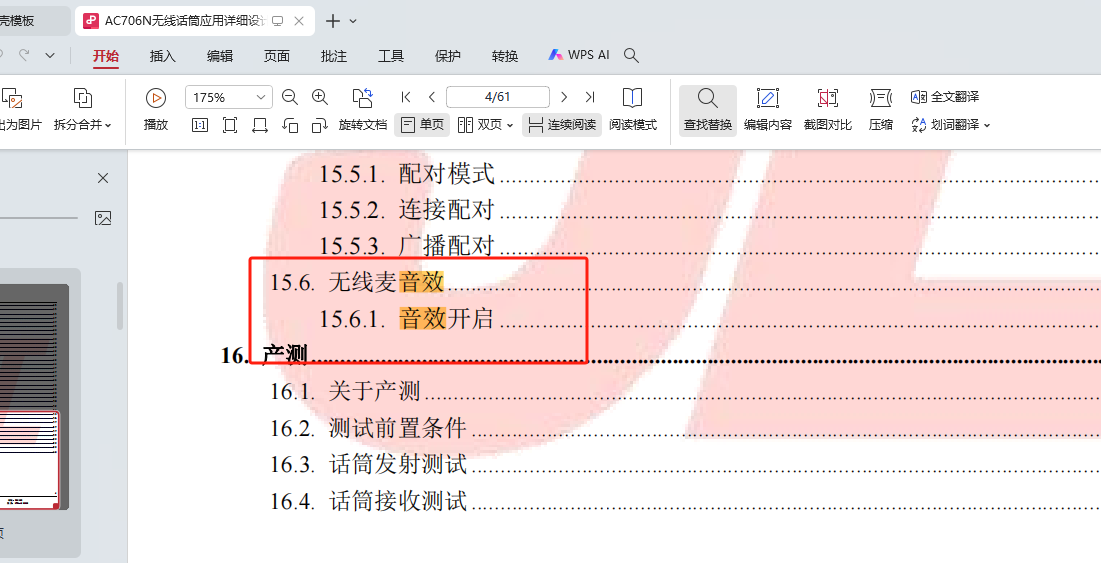Click Export as Picture tool
Image resolution: width=1101 pixels, height=563 pixels.
click(x=18, y=110)
